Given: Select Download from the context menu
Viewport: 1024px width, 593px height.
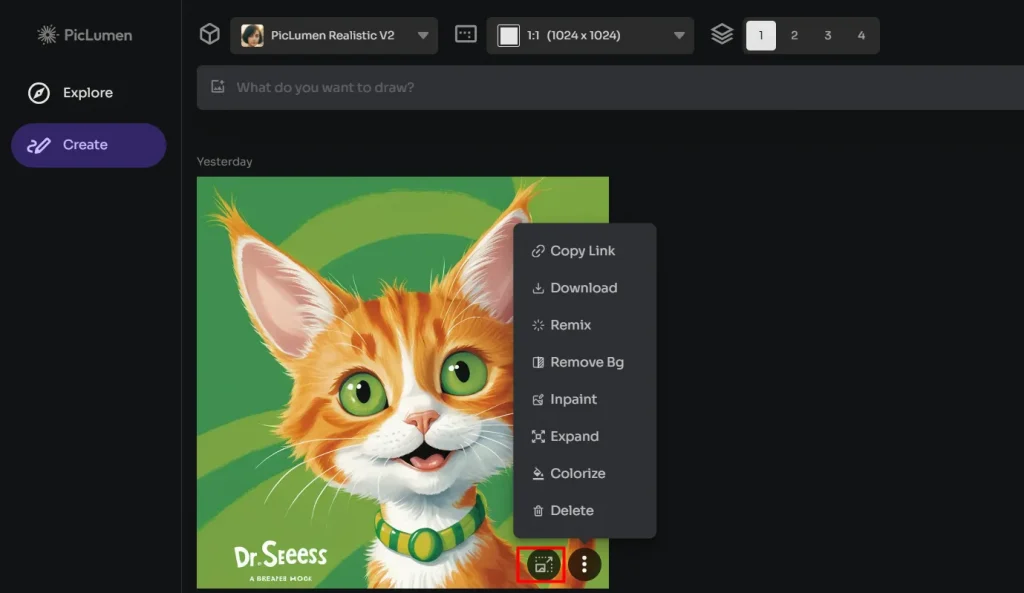Looking at the screenshot, I should click(x=583, y=287).
